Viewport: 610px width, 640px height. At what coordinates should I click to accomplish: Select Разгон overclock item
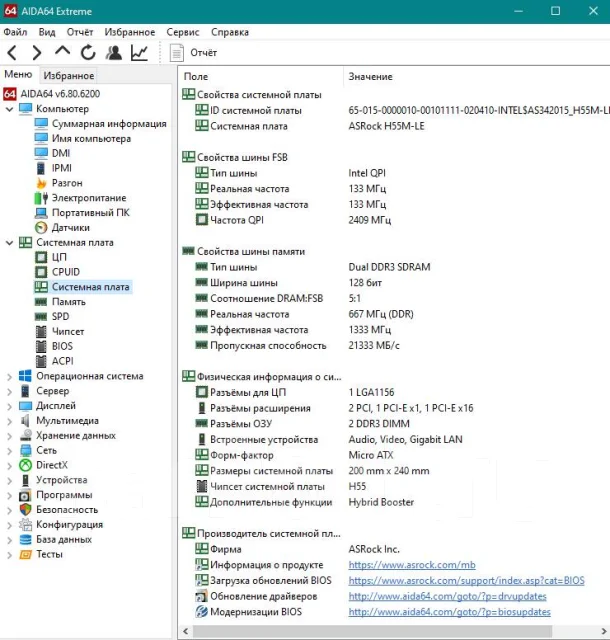pos(67,183)
